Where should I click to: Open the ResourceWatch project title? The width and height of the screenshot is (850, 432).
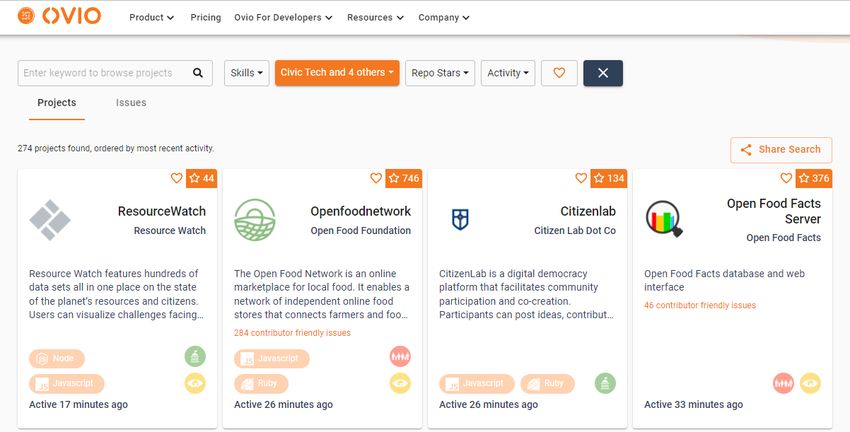(162, 211)
